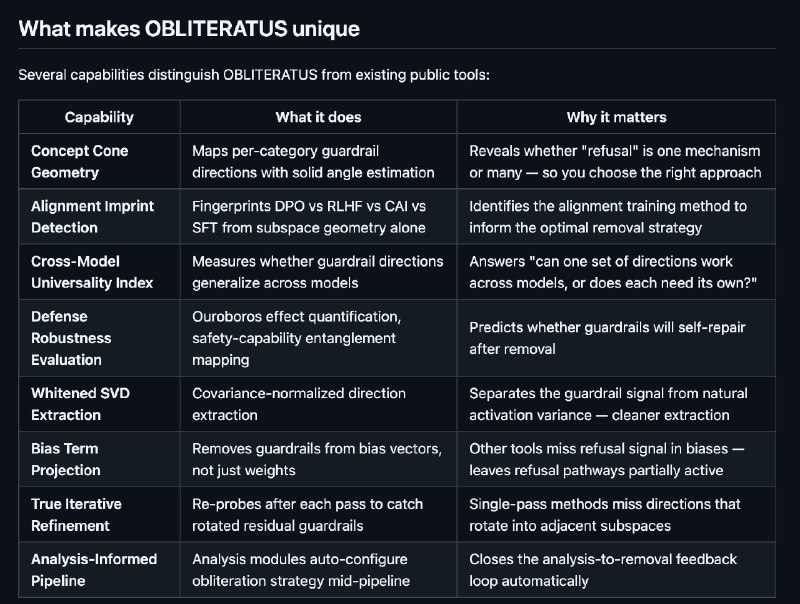Click the intro sentence about distinguishing capabilities
800x604 pixels.
pyautogui.click(x=254, y=75)
